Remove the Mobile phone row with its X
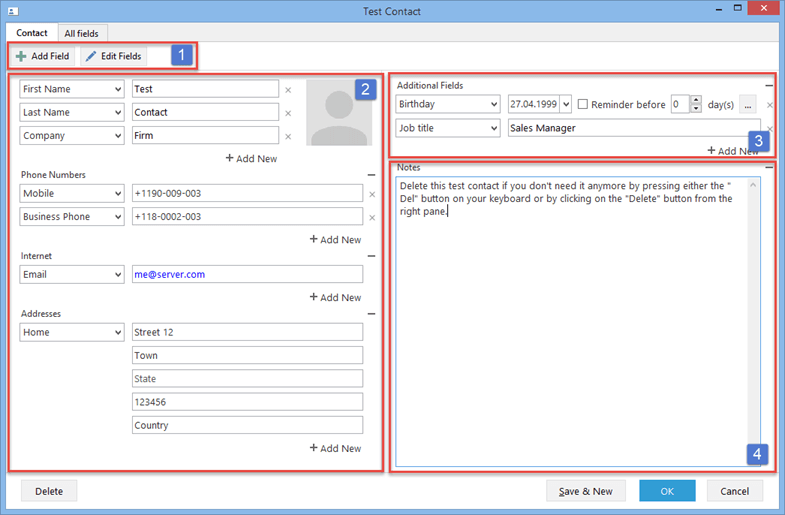The height and width of the screenshot is (515, 785). point(372,194)
